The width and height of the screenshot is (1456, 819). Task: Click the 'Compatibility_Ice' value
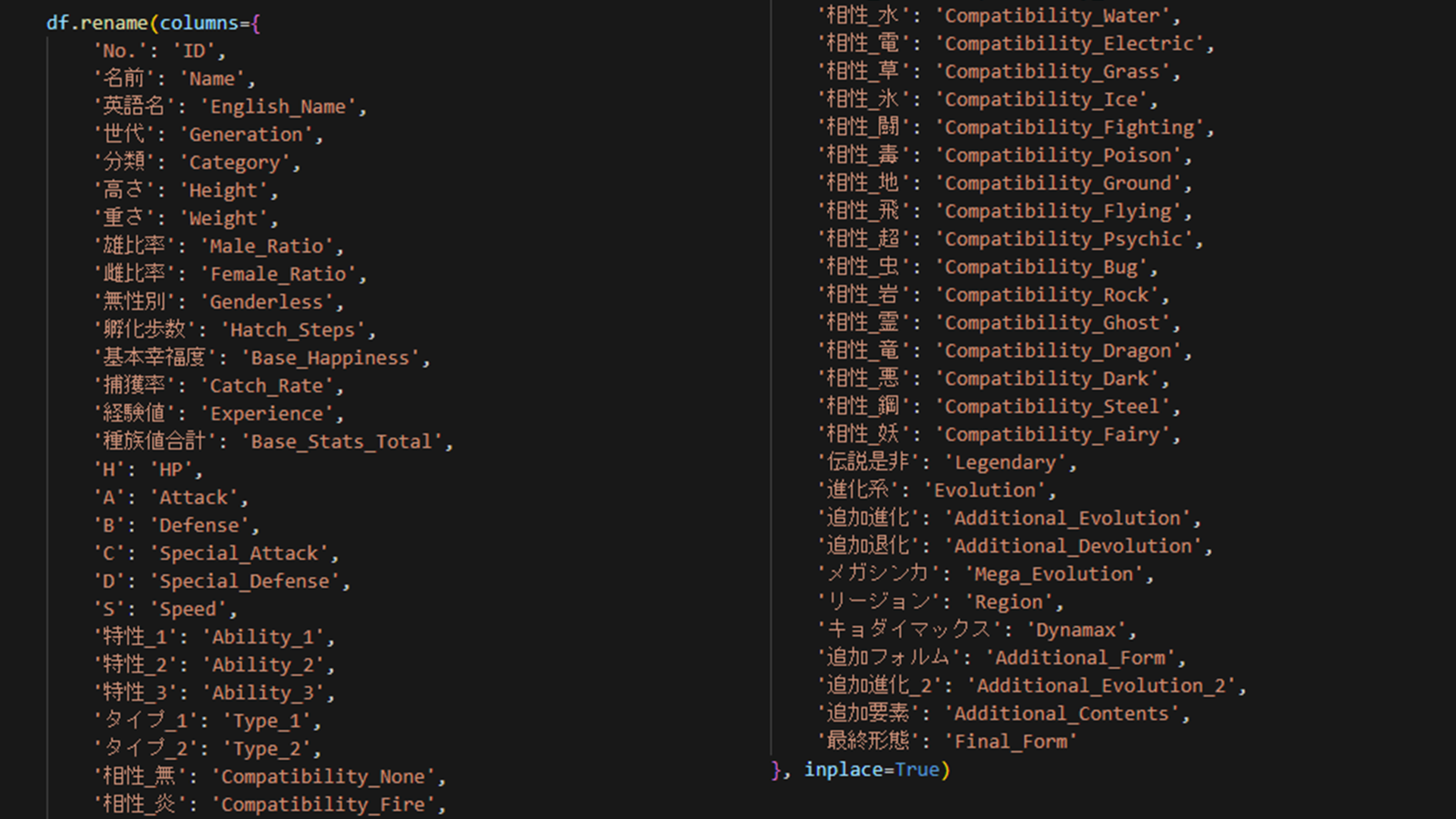click(1041, 99)
